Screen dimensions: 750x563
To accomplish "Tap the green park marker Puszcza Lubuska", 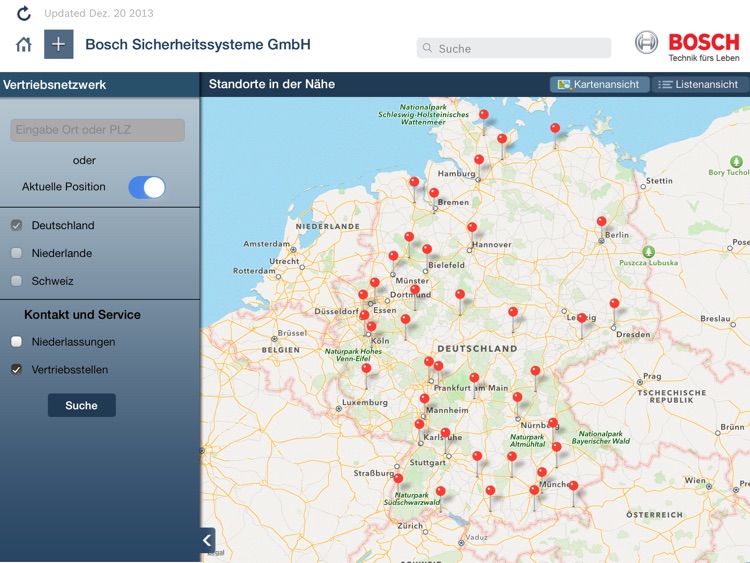I will [x=649, y=251].
